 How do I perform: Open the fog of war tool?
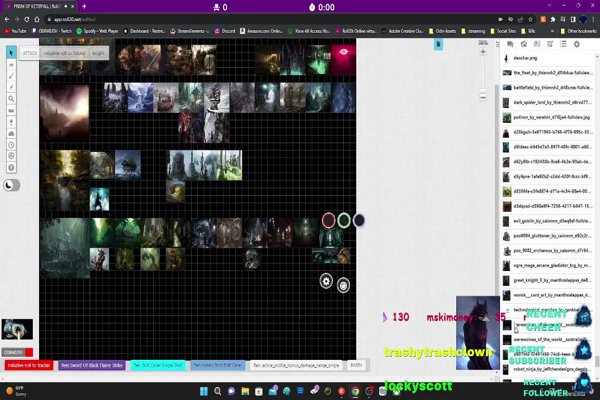pos(11,134)
